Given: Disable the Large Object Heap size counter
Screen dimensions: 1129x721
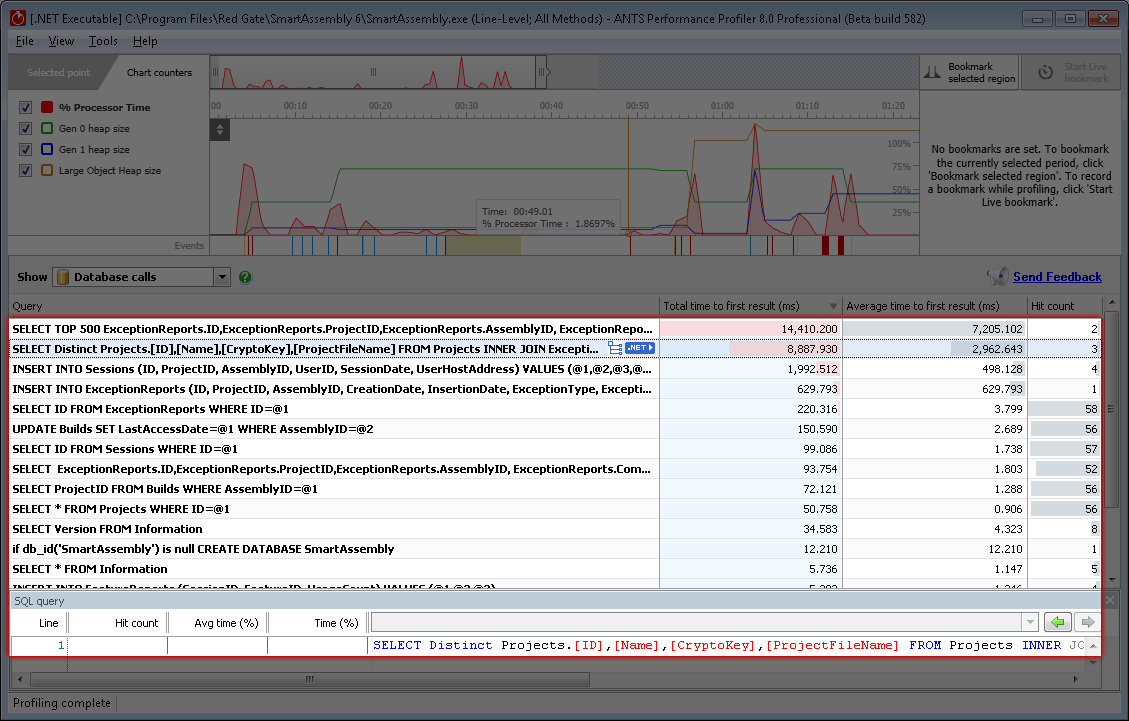Looking at the screenshot, I should click(x=26, y=170).
